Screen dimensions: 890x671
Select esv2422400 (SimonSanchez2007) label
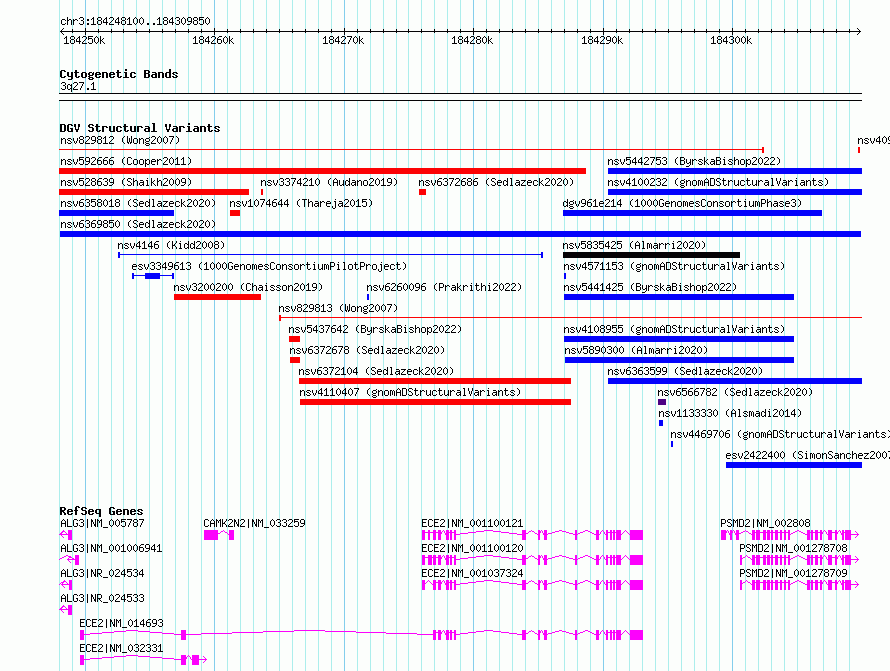click(808, 455)
